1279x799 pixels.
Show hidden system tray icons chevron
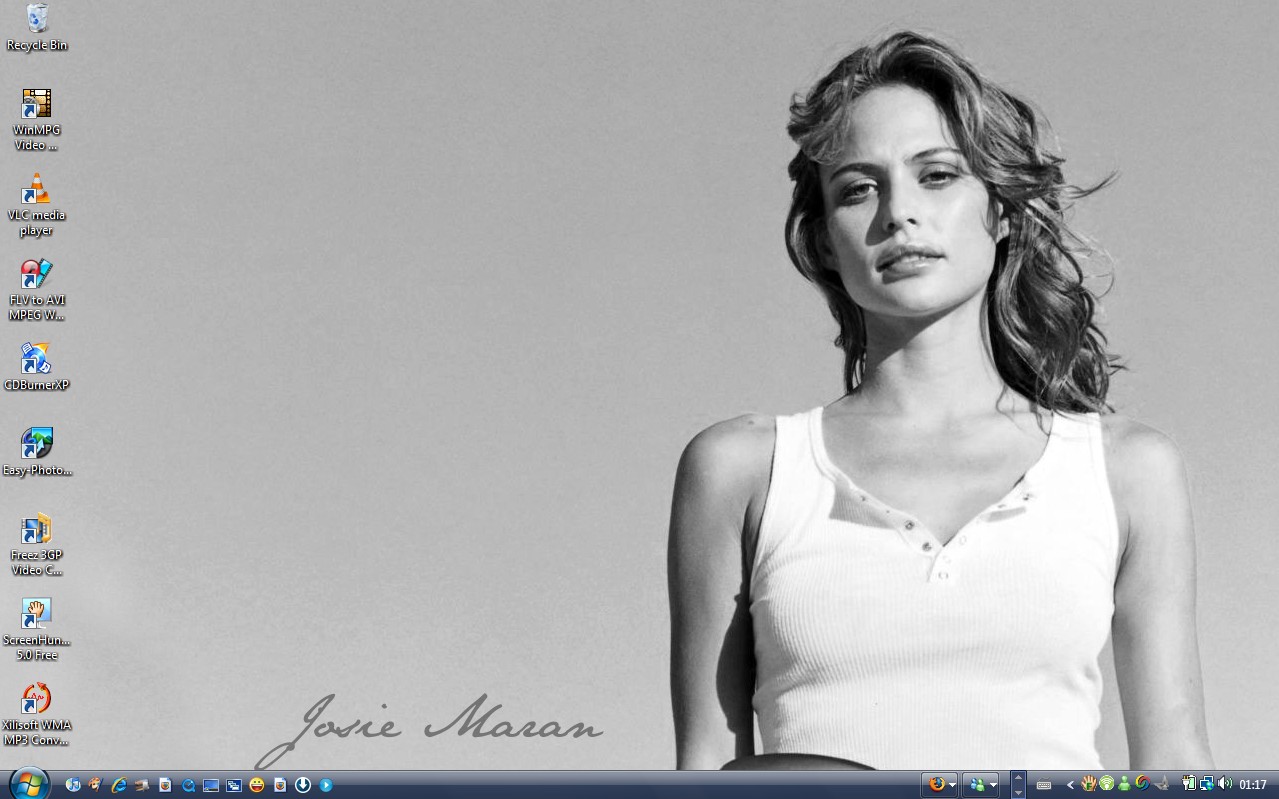click(x=1070, y=785)
